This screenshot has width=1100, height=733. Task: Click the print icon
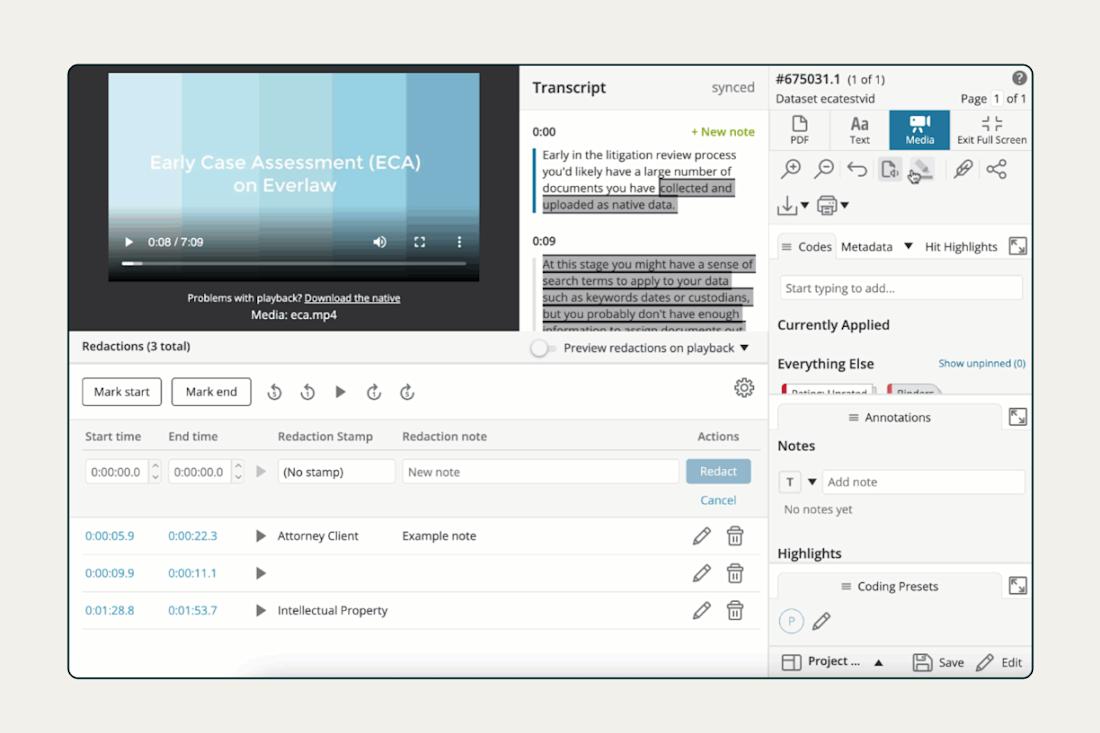pos(827,206)
